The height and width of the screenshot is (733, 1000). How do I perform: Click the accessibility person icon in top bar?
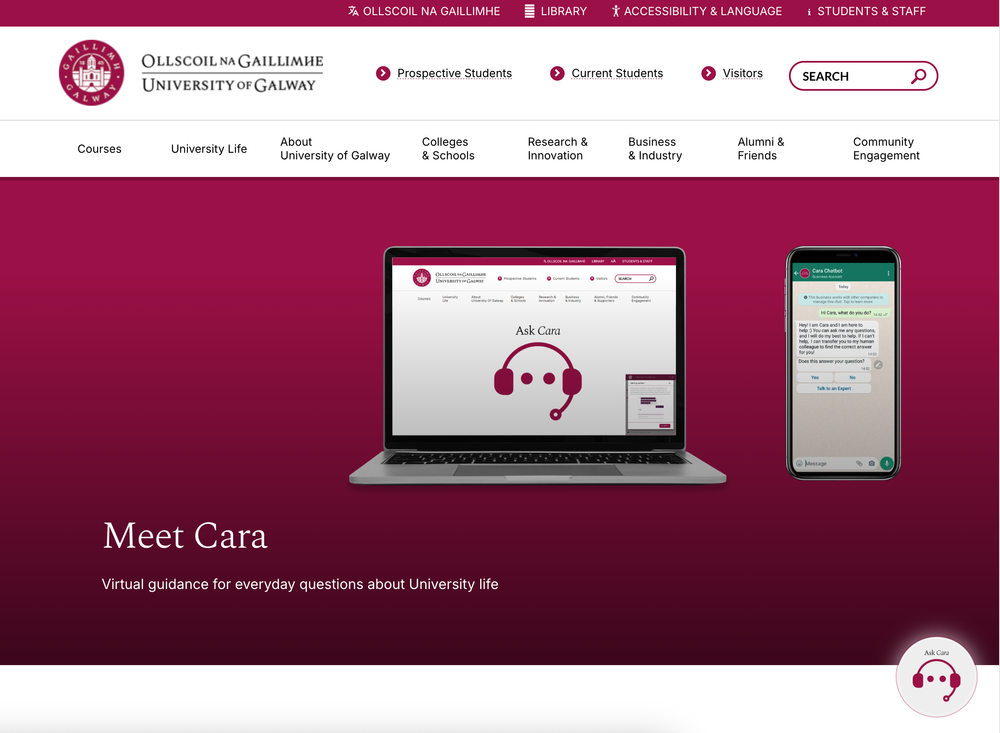pos(615,11)
